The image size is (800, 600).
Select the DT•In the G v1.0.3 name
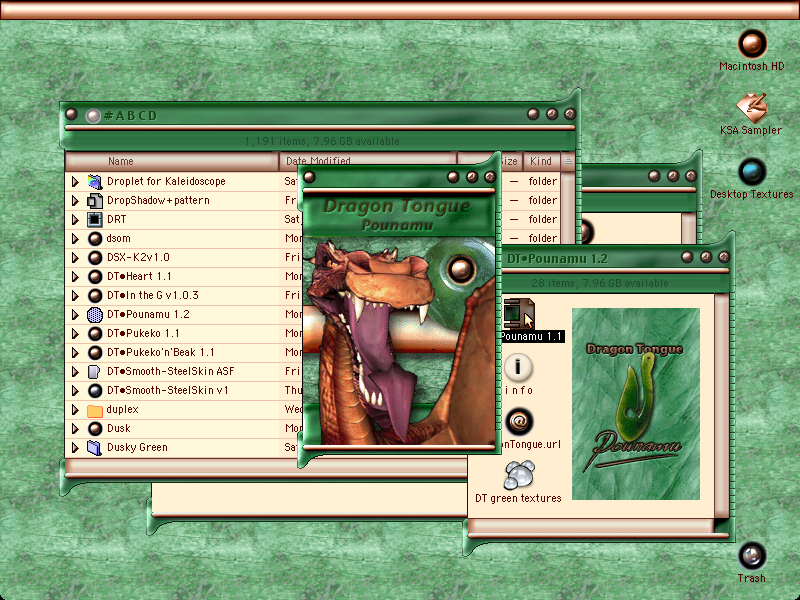(153, 295)
